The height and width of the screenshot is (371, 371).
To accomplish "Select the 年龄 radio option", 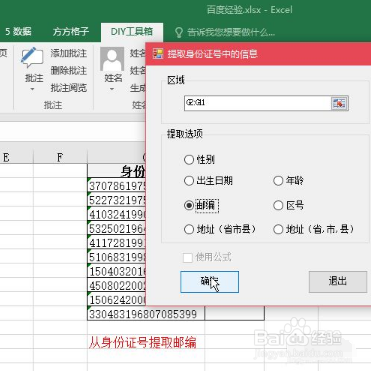I will pyautogui.click(x=278, y=181).
